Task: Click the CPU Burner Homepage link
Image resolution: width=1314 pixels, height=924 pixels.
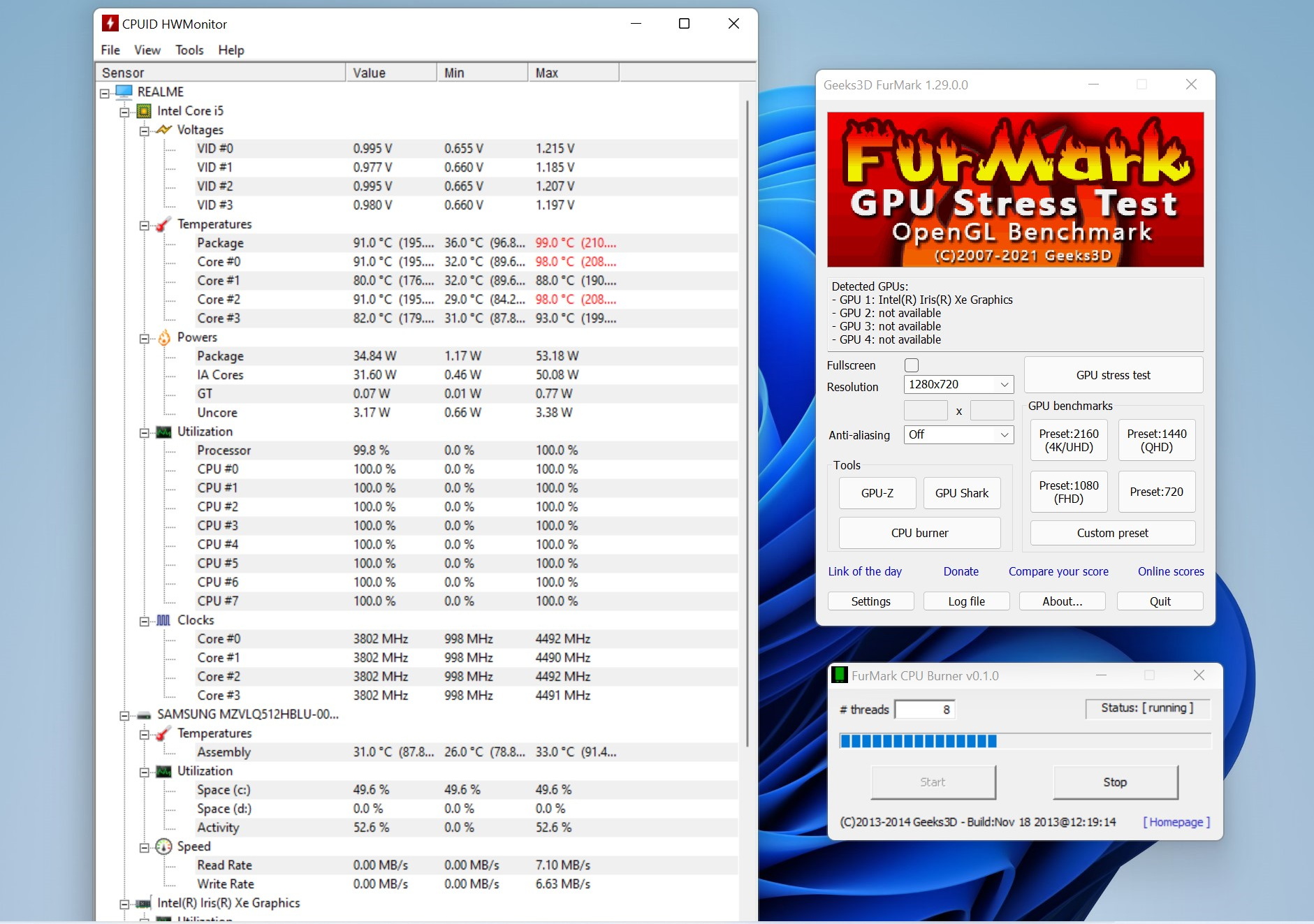Action: tap(1176, 822)
